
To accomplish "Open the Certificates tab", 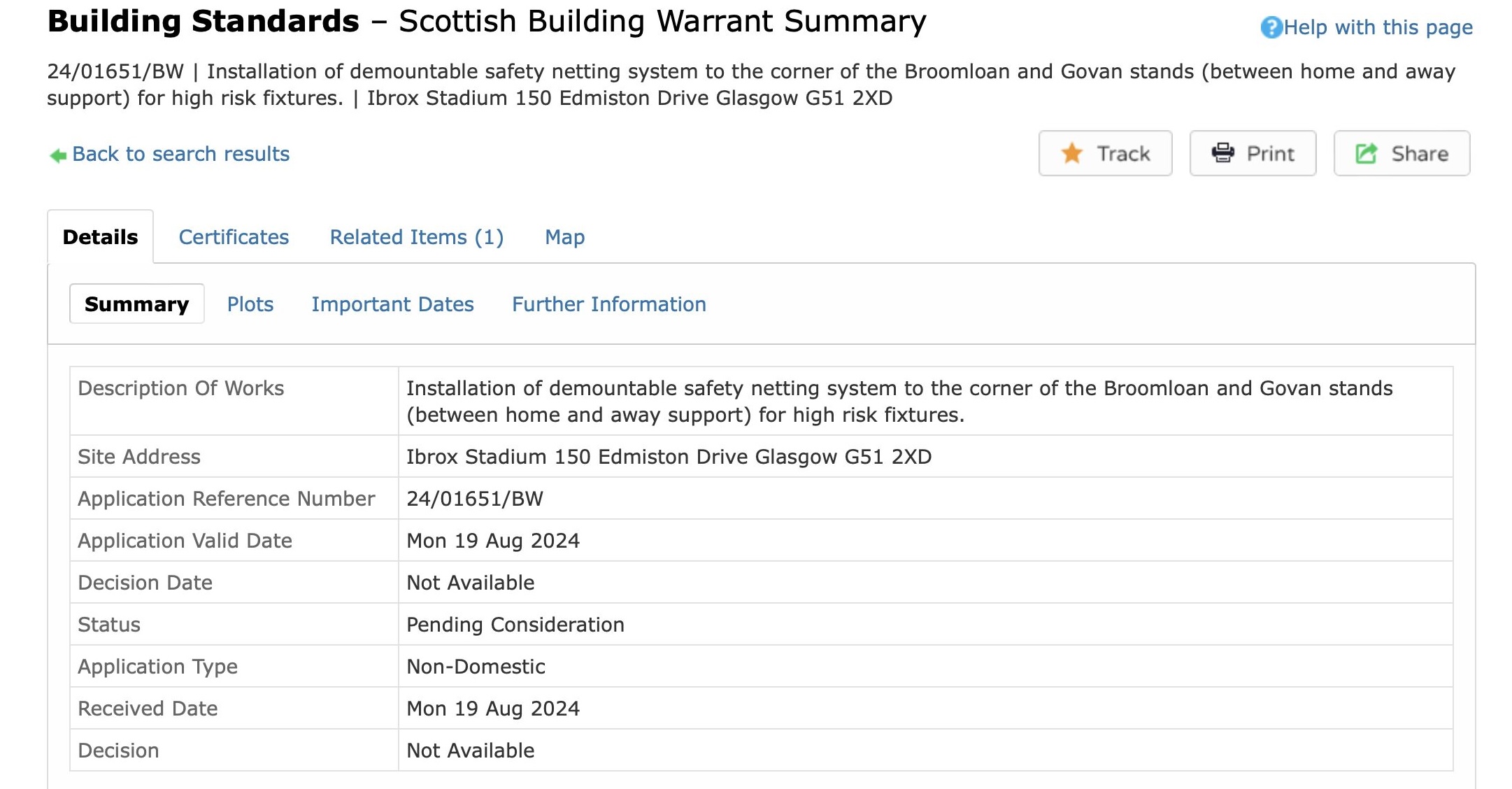I will coord(234,237).
